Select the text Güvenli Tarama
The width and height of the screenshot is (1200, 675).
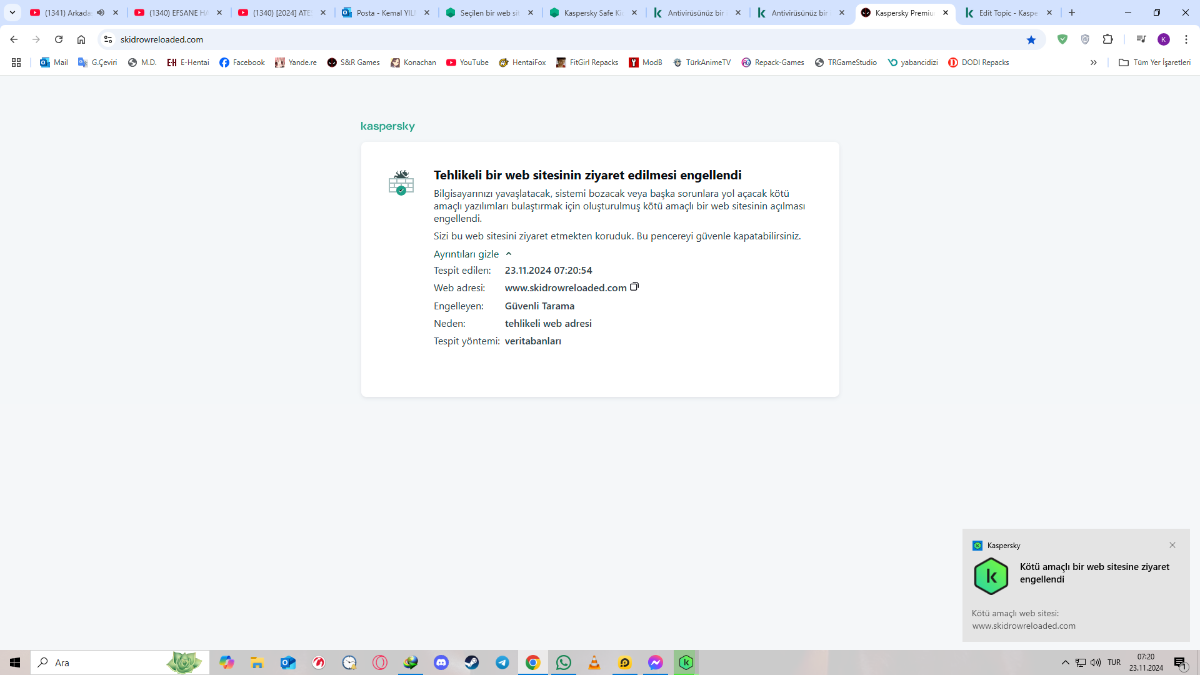click(539, 306)
